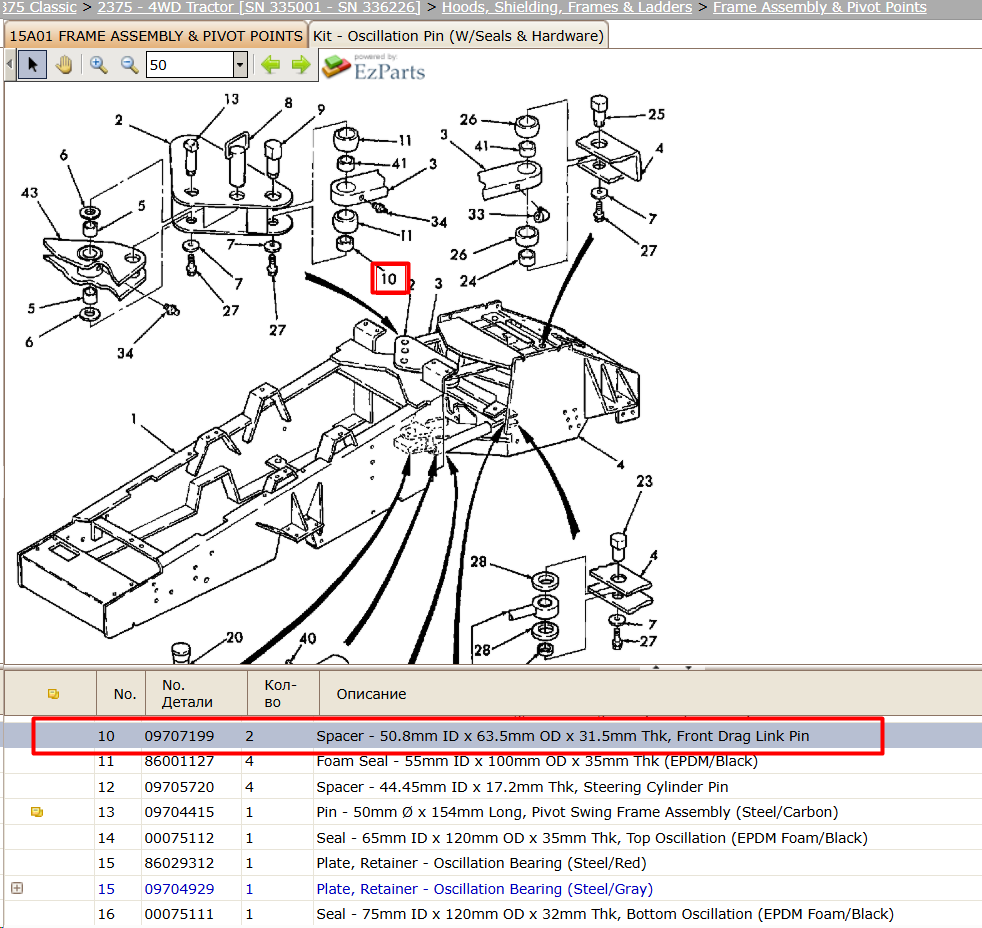The width and height of the screenshot is (982, 928).
Task: Click the note icon in table header
Action: (53, 694)
